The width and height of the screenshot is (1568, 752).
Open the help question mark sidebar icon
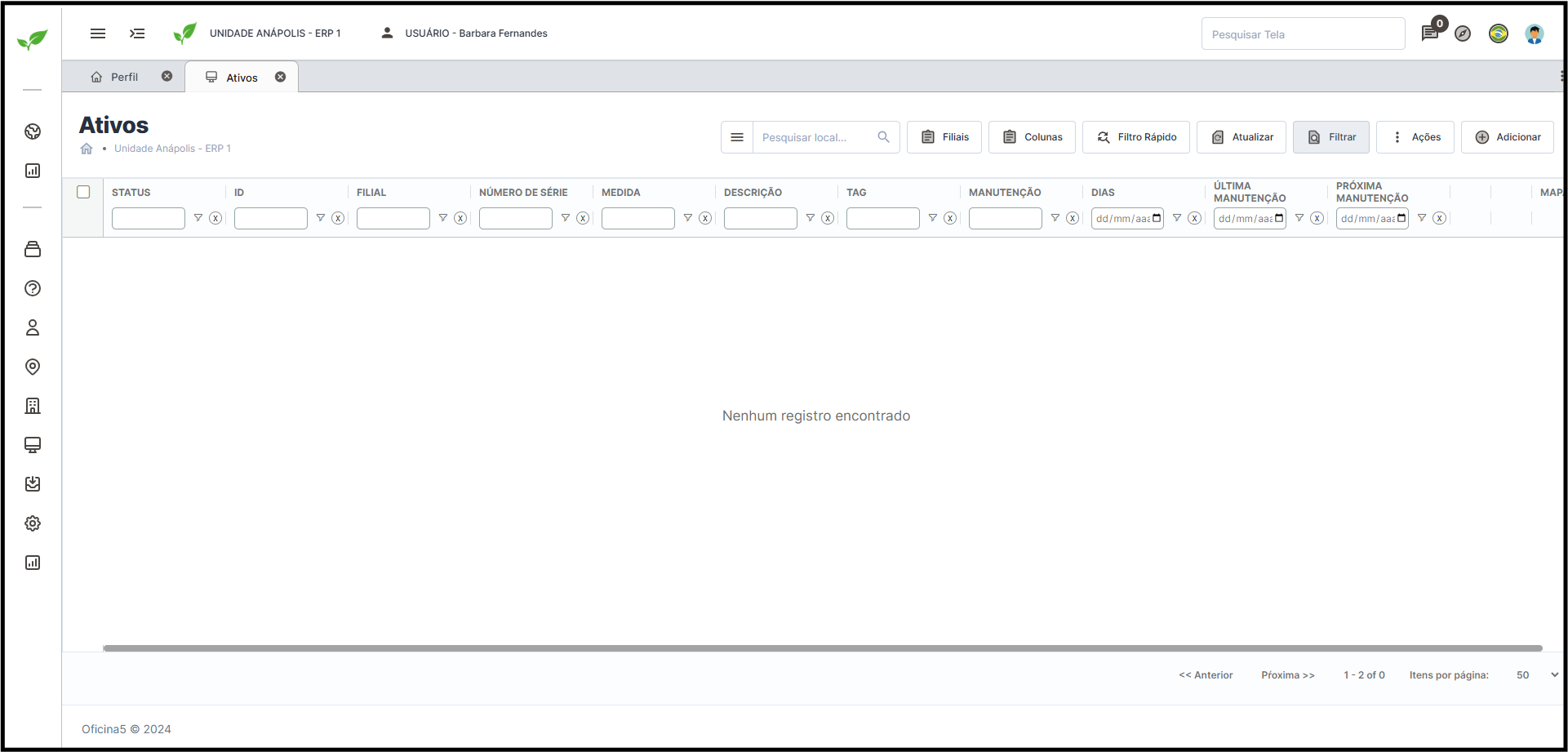pos(33,288)
